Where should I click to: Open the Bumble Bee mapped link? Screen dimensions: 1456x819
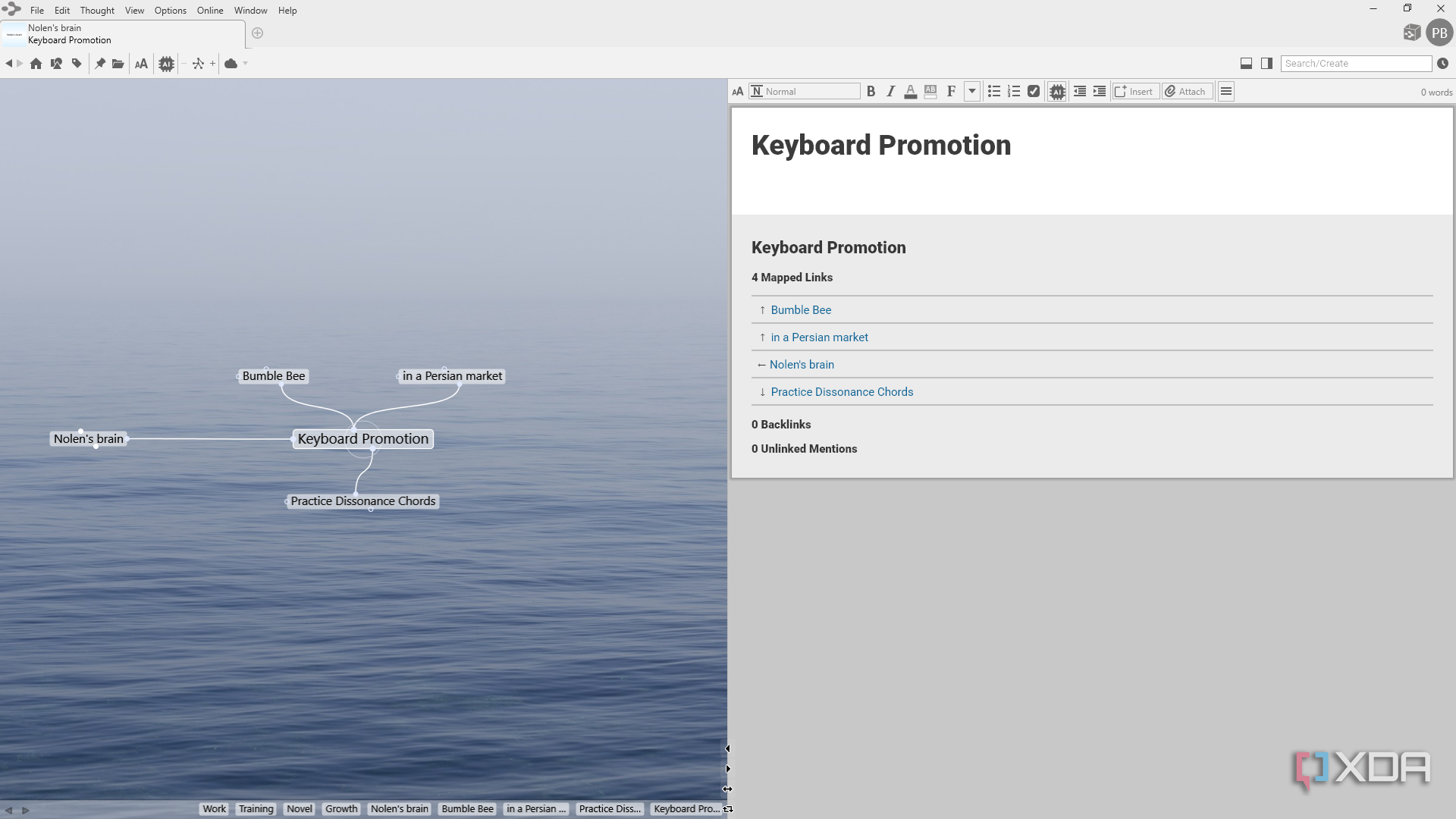801,310
